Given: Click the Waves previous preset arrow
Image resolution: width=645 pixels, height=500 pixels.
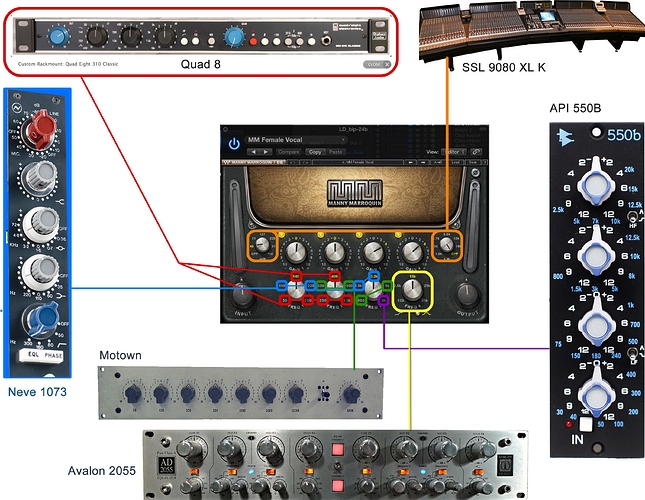Looking at the screenshot, I should coord(411,162).
